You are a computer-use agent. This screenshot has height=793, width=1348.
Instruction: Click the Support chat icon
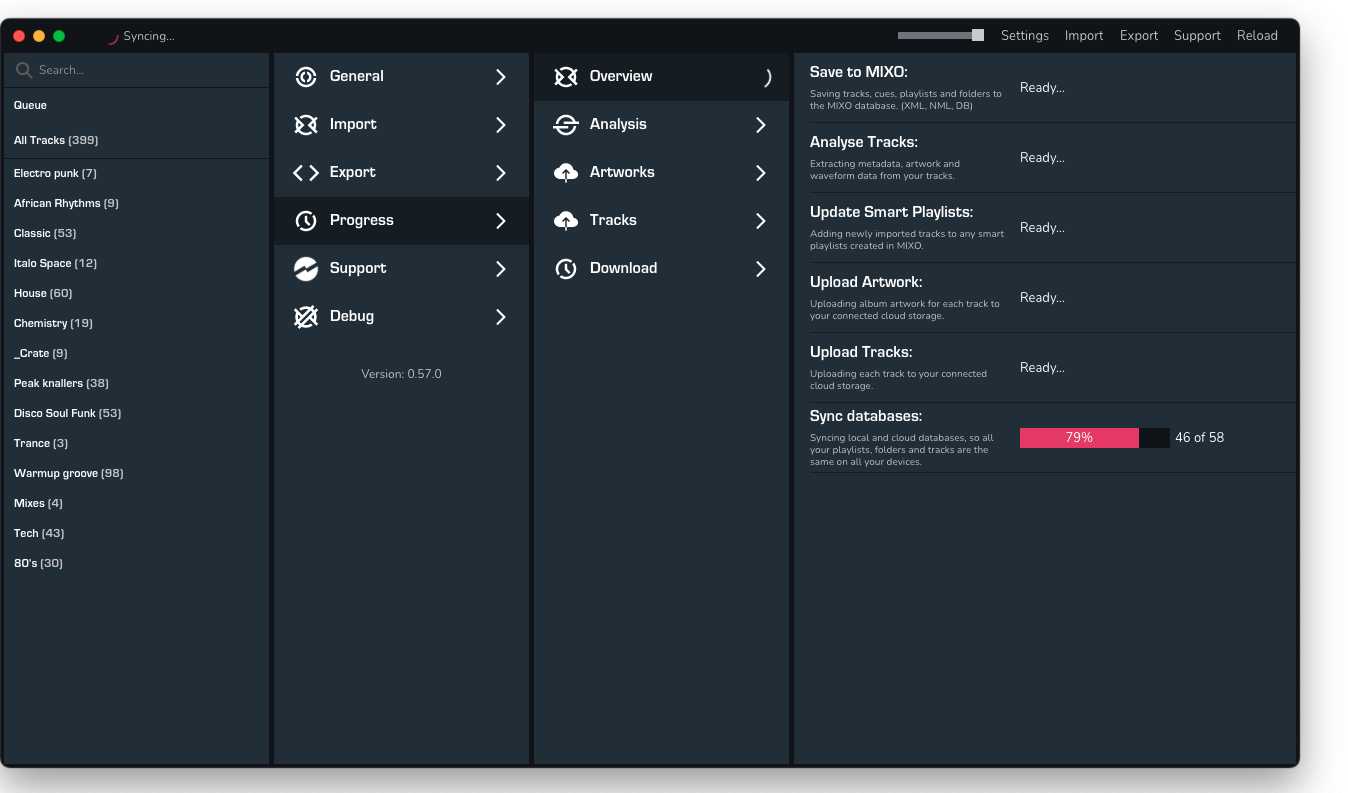[306, 269]
